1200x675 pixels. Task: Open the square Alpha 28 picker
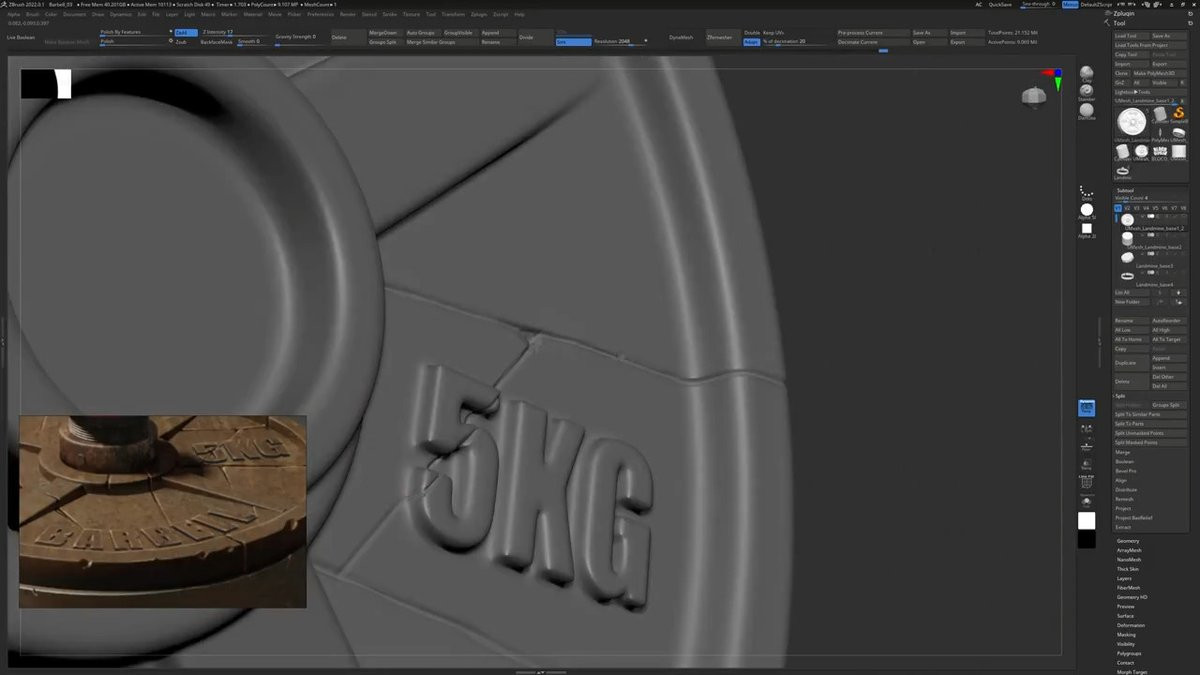(1087, 230)
